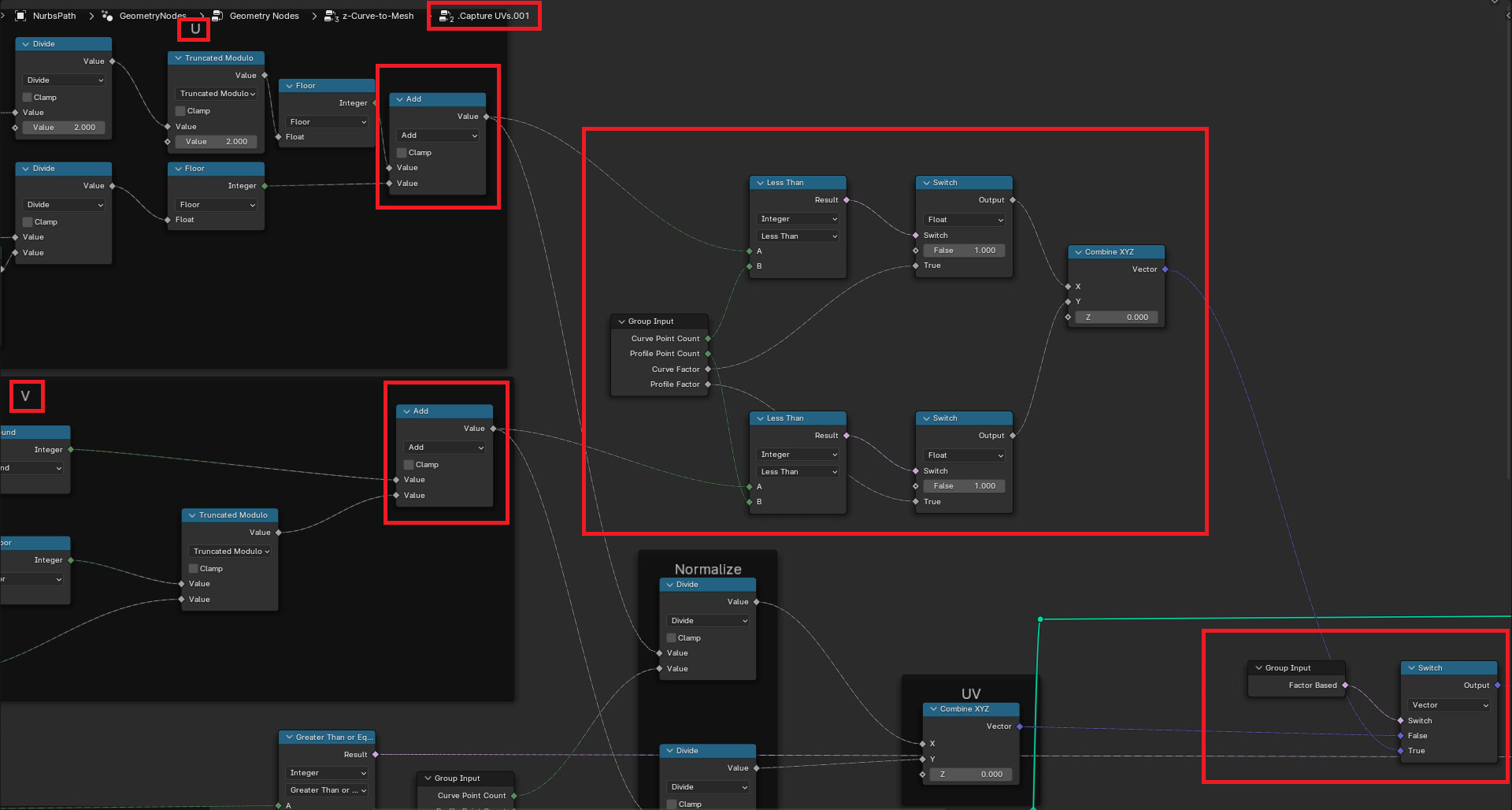Viewport: 1512px width, 810px height.
Task: Click header of the V frame Add node
Action: click(x=445, y=411)
